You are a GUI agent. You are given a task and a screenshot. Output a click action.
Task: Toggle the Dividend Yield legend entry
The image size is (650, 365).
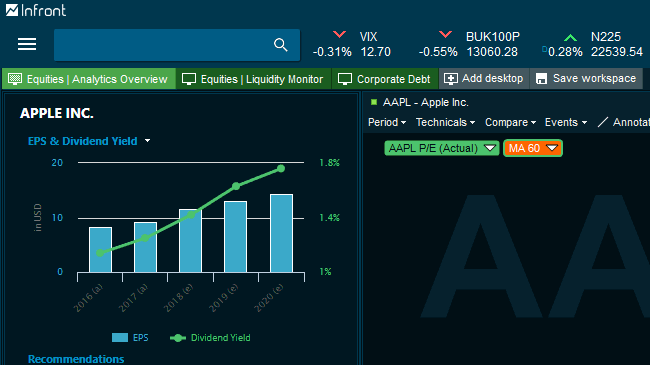tap(210, 338)
